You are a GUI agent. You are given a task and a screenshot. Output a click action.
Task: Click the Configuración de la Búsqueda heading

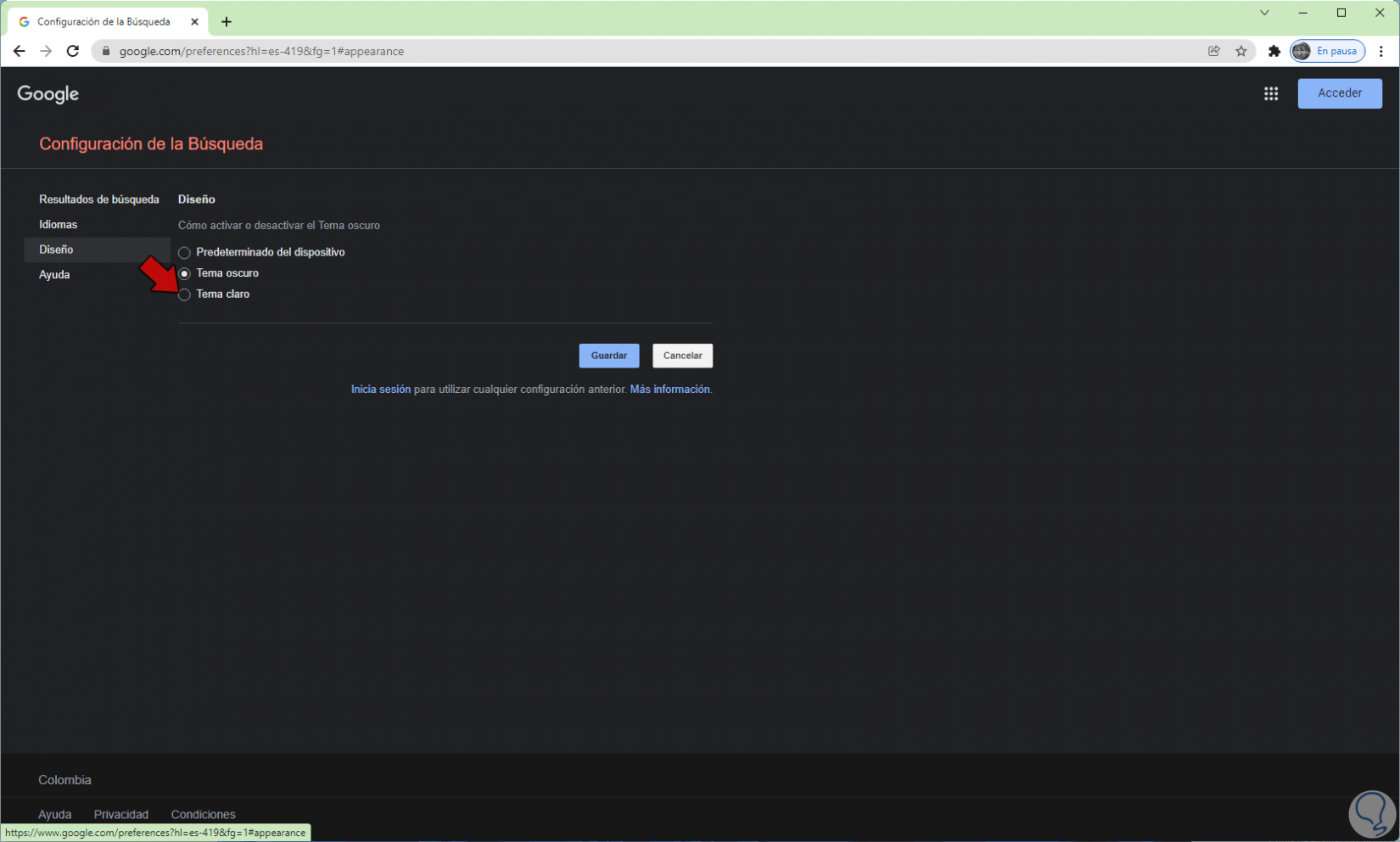[151, 144]
